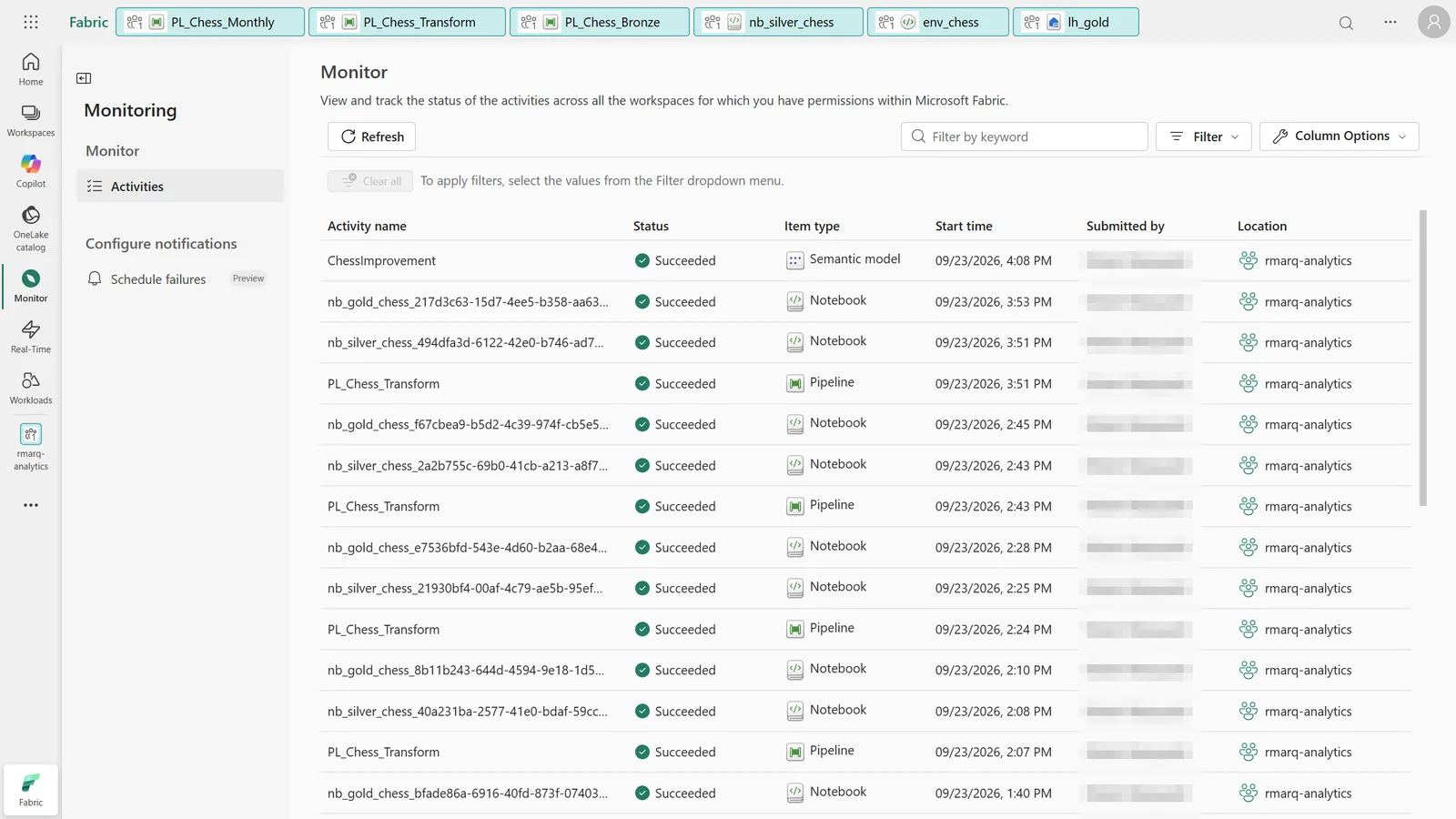Switch to env_chess tab
Viewport: 1456px width, 819px height.
click(x=938, y=22)
